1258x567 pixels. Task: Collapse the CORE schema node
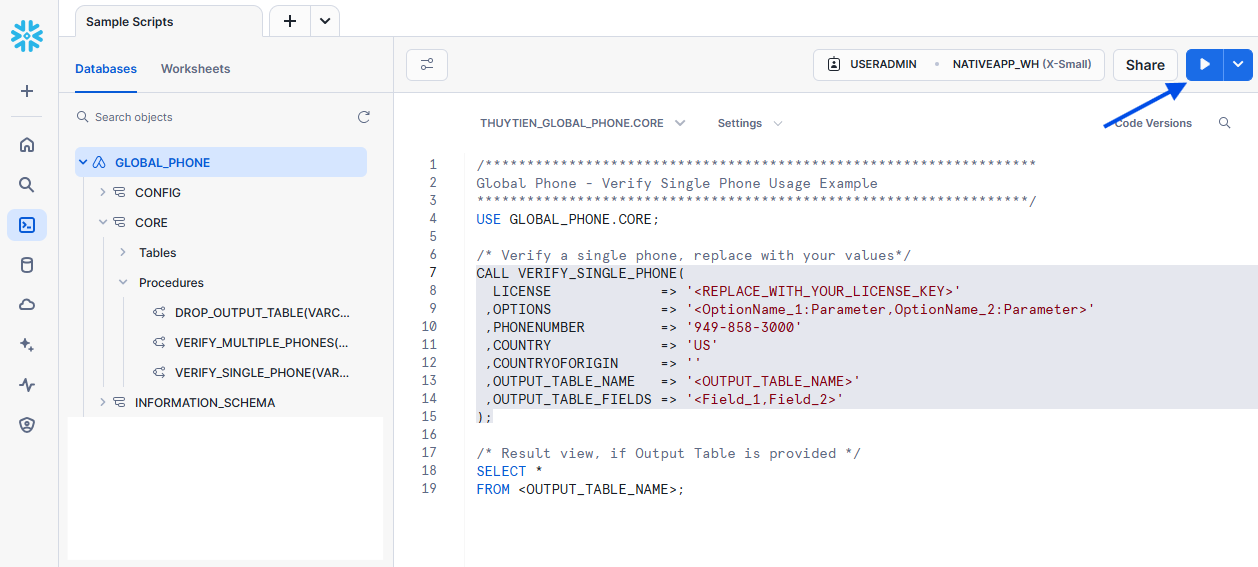pyautogui.click(x=102, y=223)
